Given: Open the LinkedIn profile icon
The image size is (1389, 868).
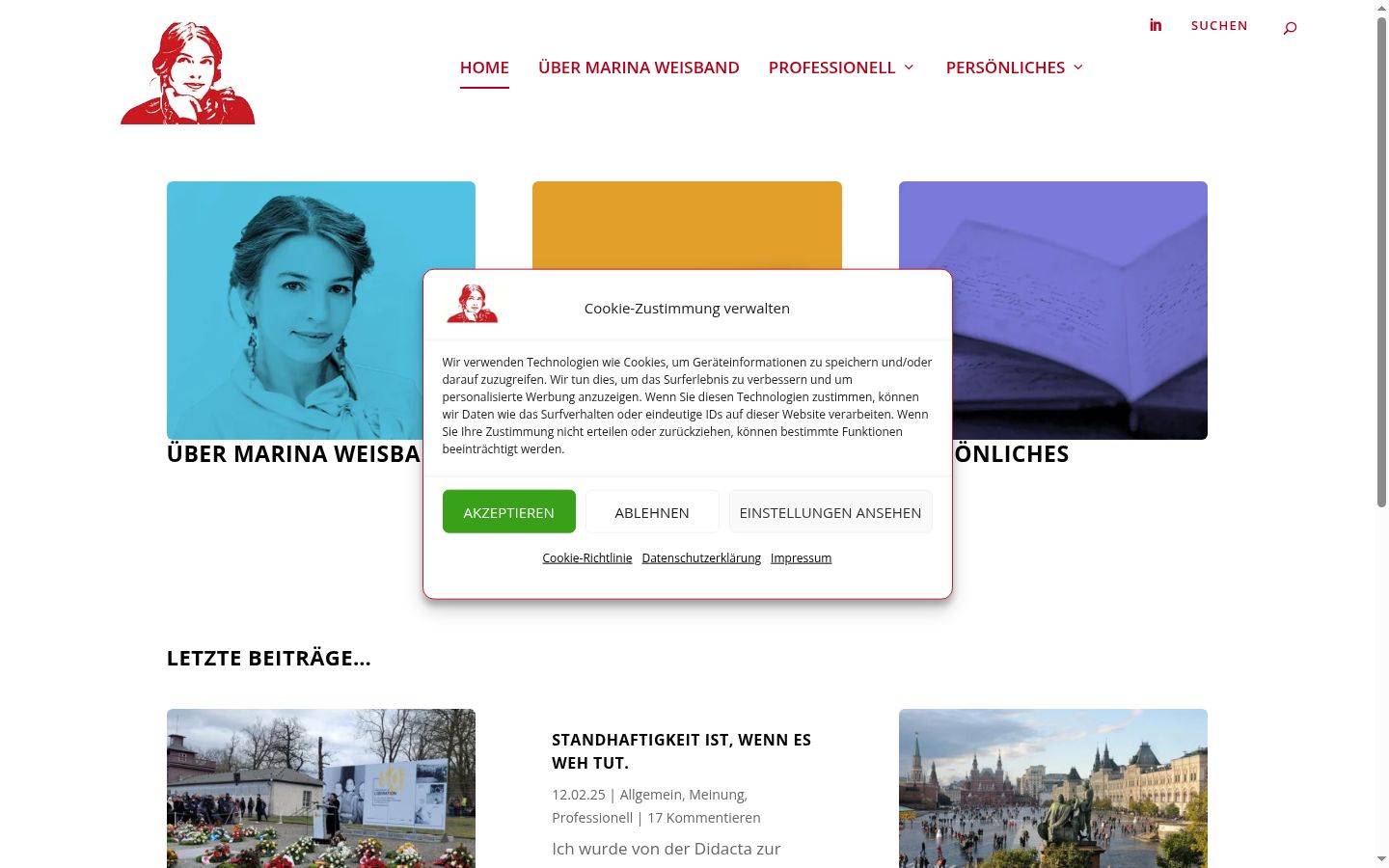Looking at the screenshot, I should (x=1156, y=25).
